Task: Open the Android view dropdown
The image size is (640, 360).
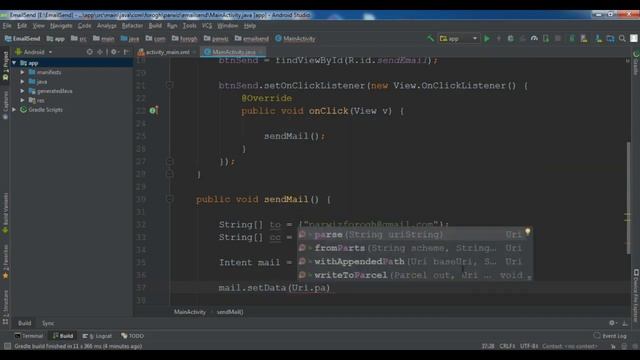Action: point(34,52)
